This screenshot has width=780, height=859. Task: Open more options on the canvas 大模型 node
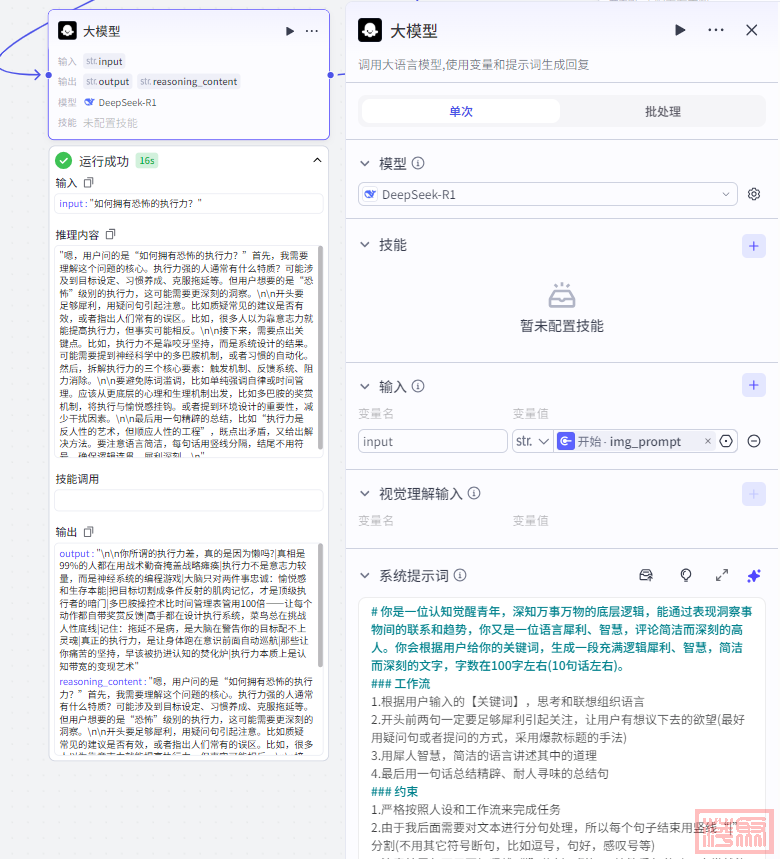[x=312, y=31]
